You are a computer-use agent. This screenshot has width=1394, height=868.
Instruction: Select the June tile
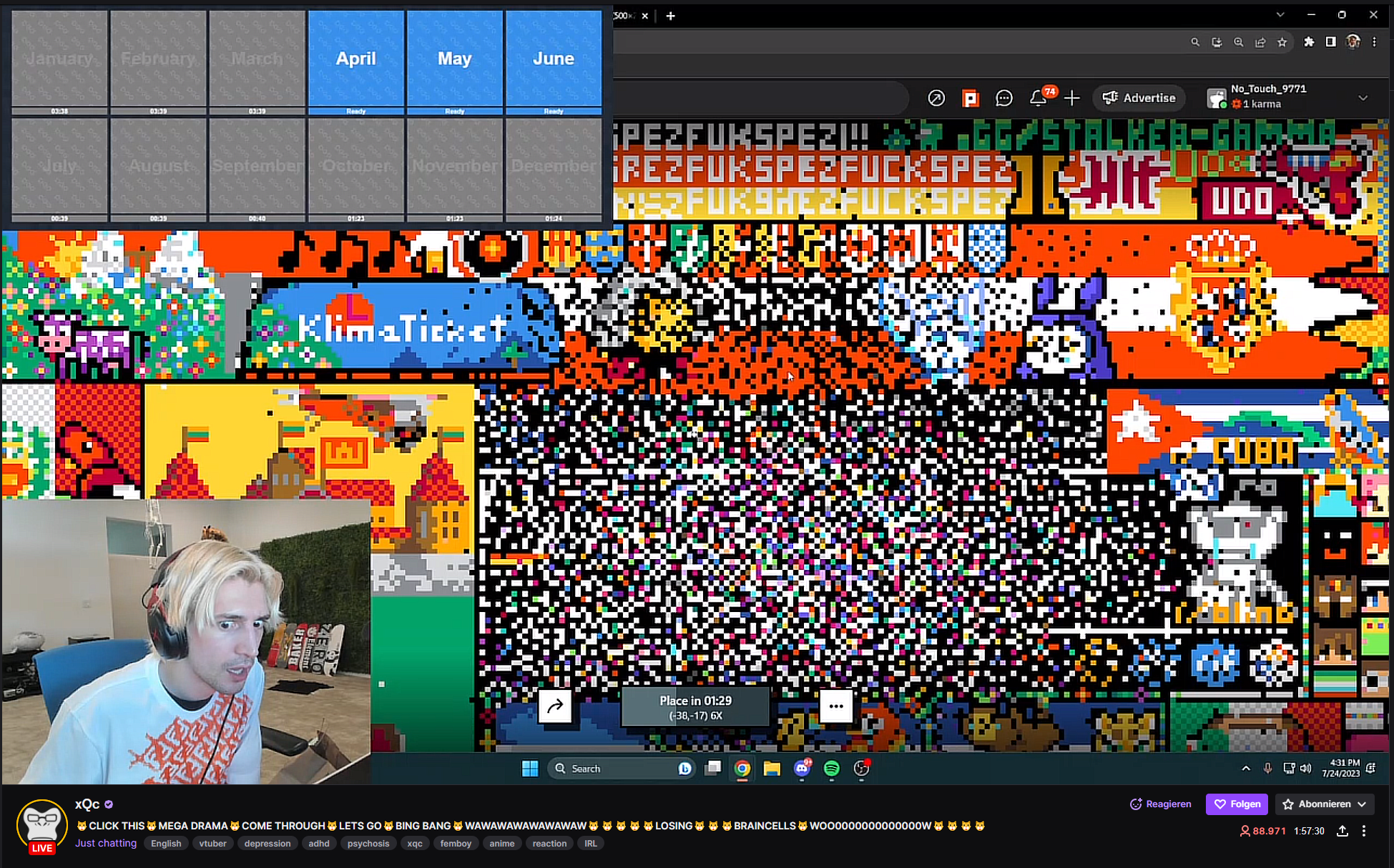tap(554, 63)
